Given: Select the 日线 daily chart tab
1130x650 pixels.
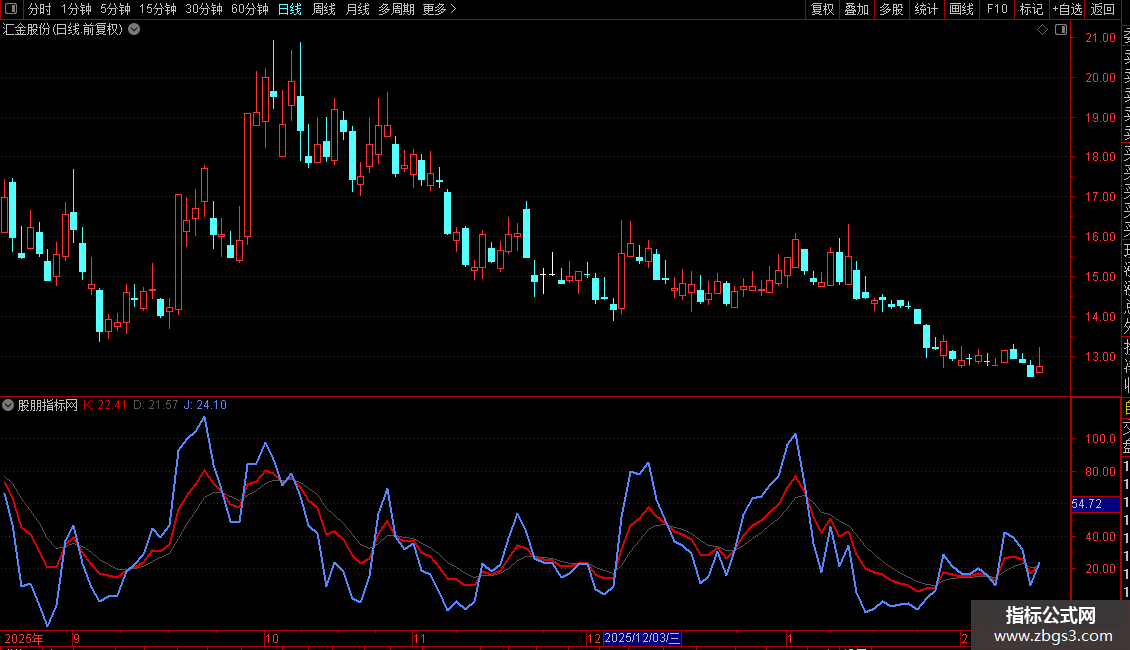Looking at the screenshot, I should pos(290,9).
